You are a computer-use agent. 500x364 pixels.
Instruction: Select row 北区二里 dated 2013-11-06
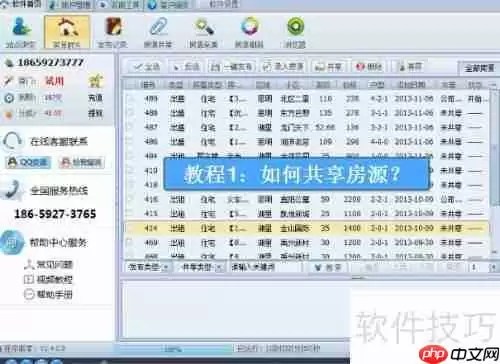(307, 99)
